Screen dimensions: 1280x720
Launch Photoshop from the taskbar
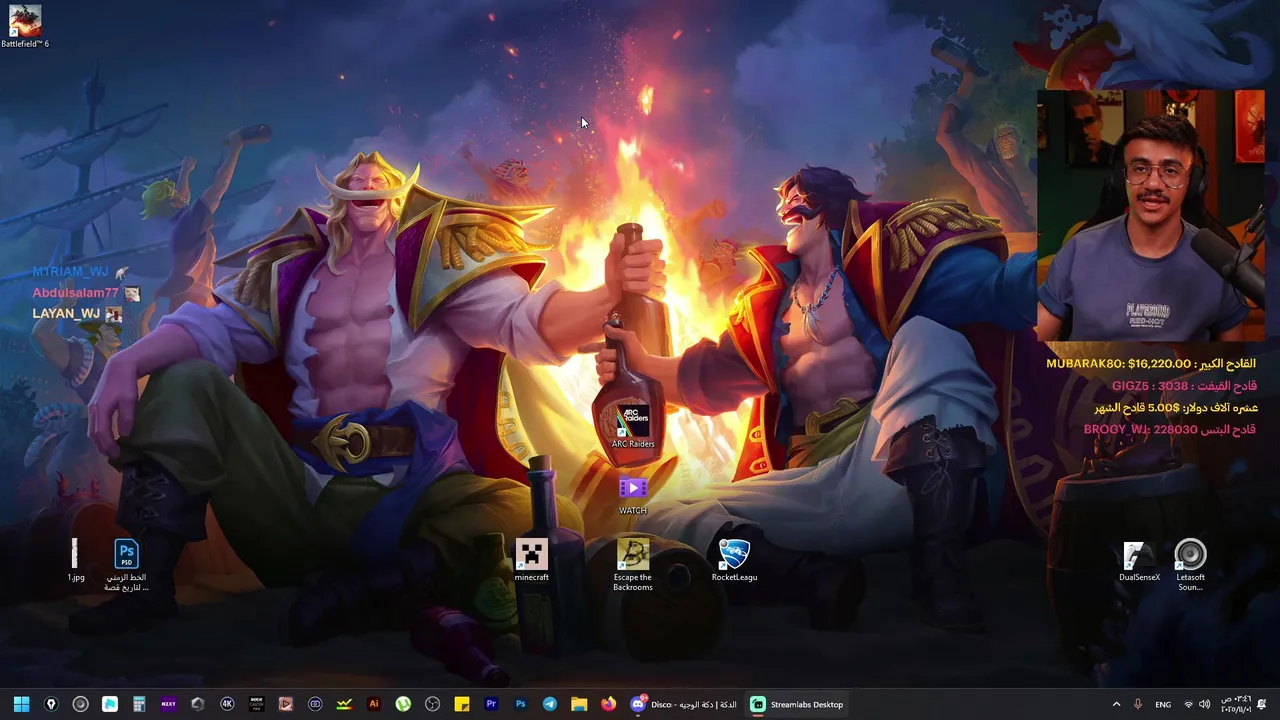click(520, 704)
